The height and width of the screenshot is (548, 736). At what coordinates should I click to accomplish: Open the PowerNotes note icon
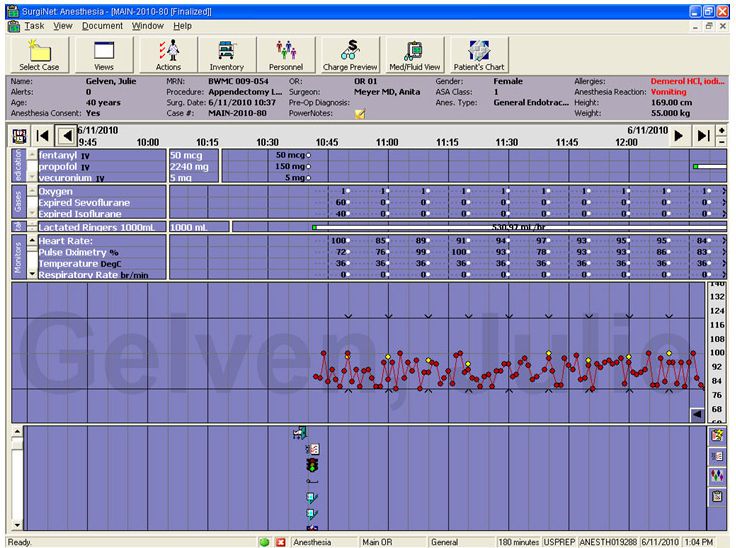360,114
